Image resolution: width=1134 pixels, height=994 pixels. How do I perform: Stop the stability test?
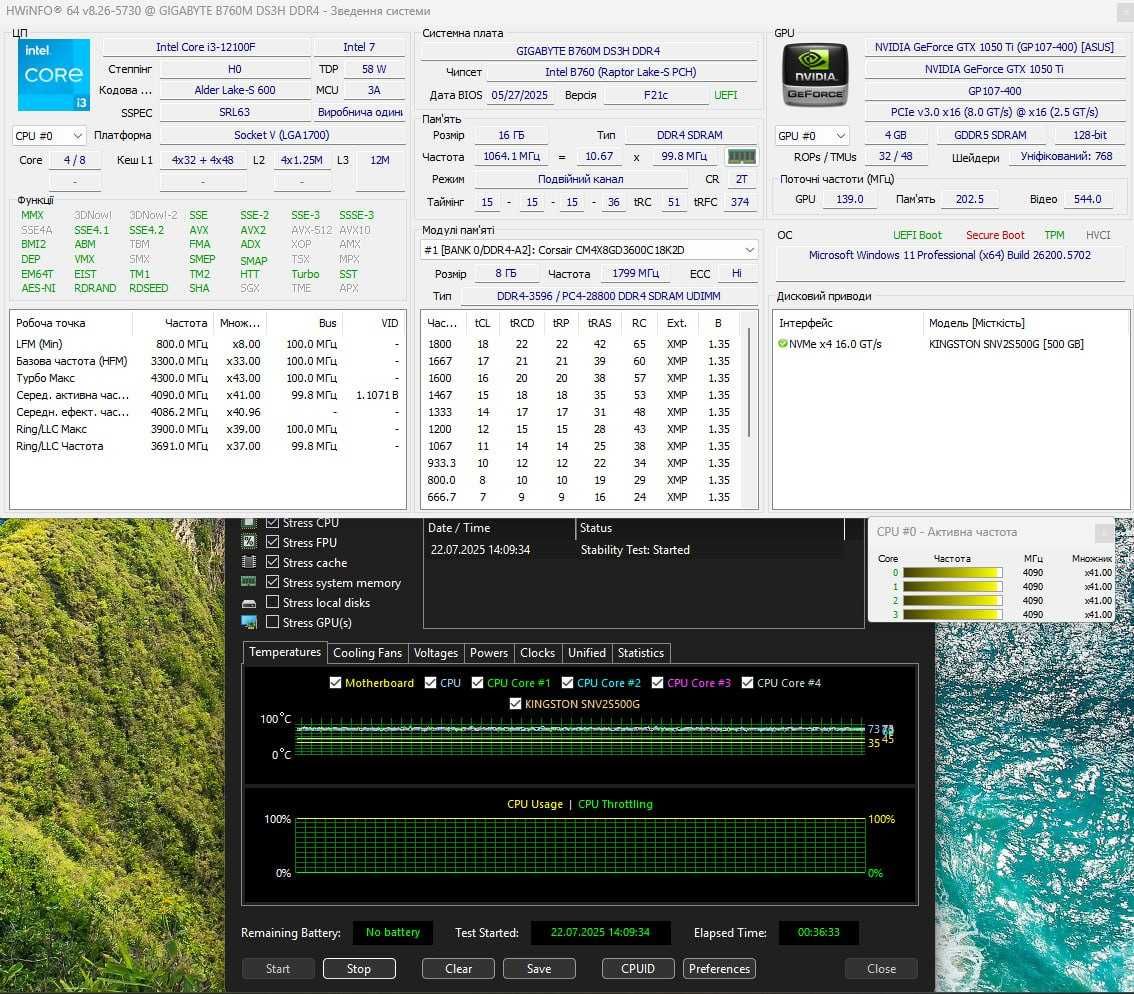coord(359,969)
